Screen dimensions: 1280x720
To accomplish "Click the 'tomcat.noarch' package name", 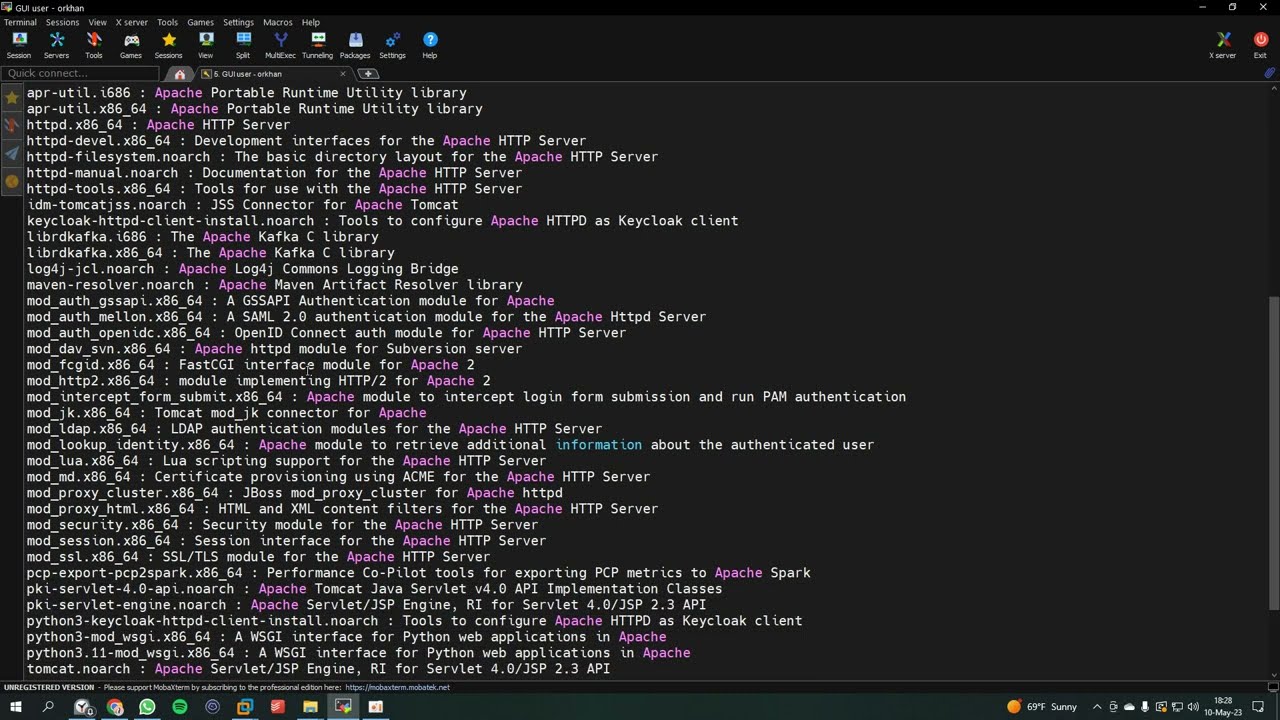I will click(79, 669).
